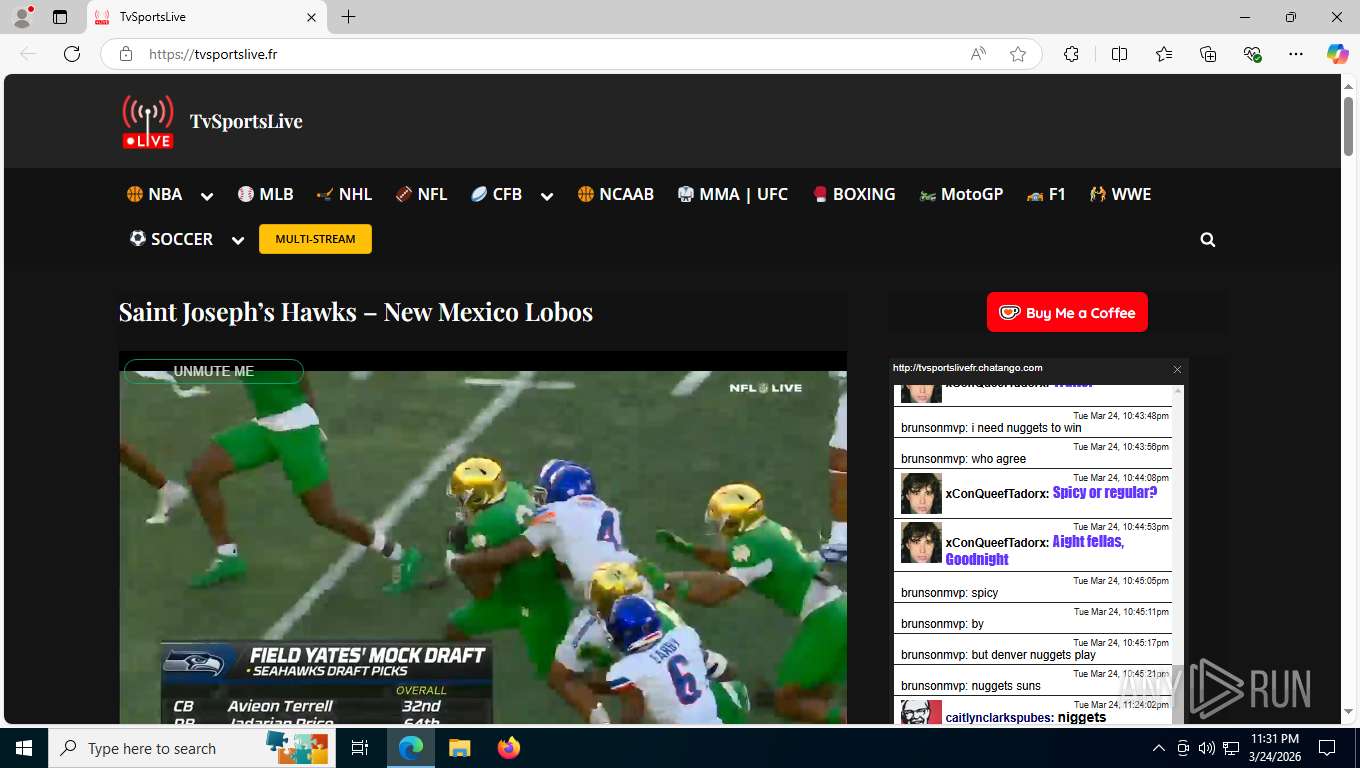Launch Firefox from the taskbar
1360x768 pixels.
pos(509,748)
